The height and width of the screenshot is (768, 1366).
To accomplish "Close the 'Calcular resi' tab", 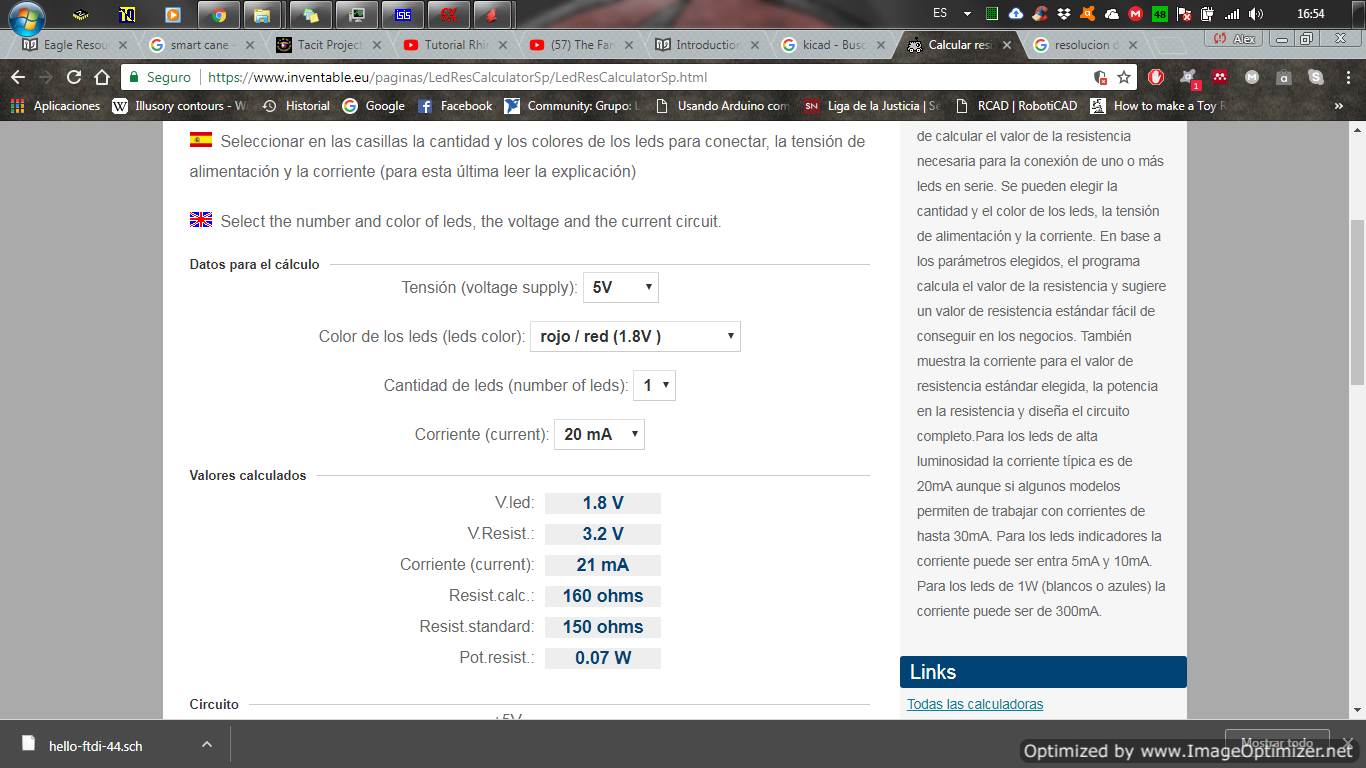I will click(1007, 45).
